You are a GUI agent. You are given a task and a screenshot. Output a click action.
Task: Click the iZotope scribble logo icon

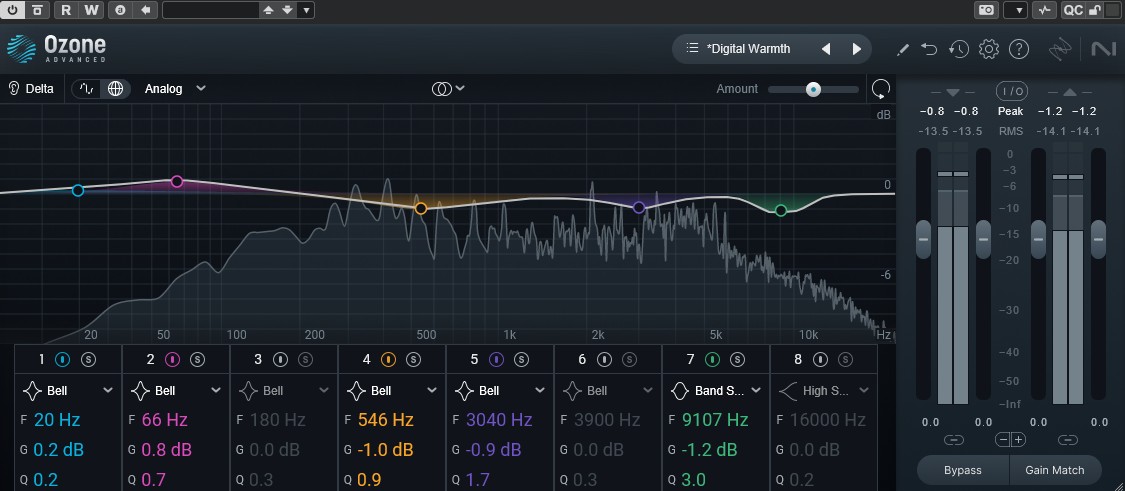click(1060, 49)
